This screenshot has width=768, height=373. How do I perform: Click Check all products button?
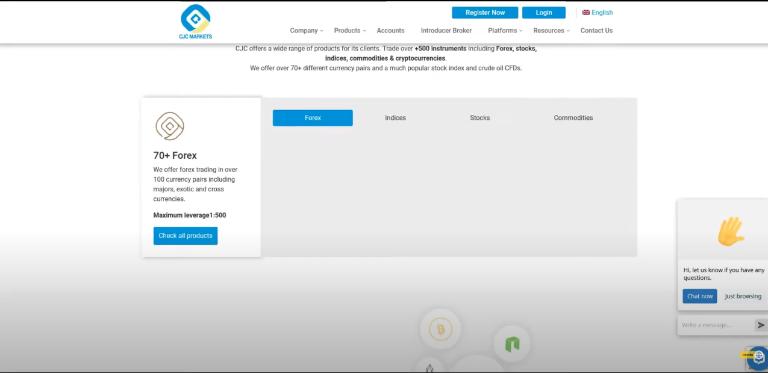(x=185, y=236)
